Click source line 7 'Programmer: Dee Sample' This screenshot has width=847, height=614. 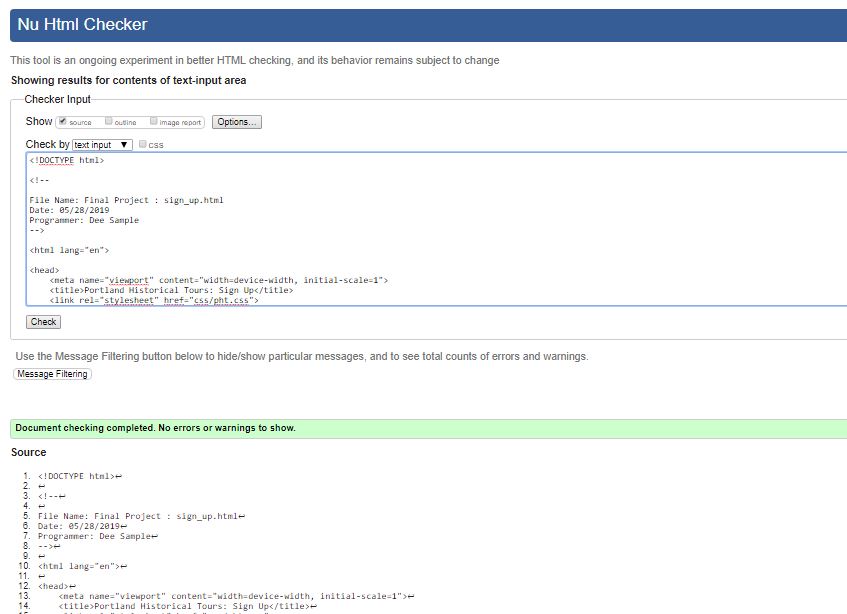[98, 536]
